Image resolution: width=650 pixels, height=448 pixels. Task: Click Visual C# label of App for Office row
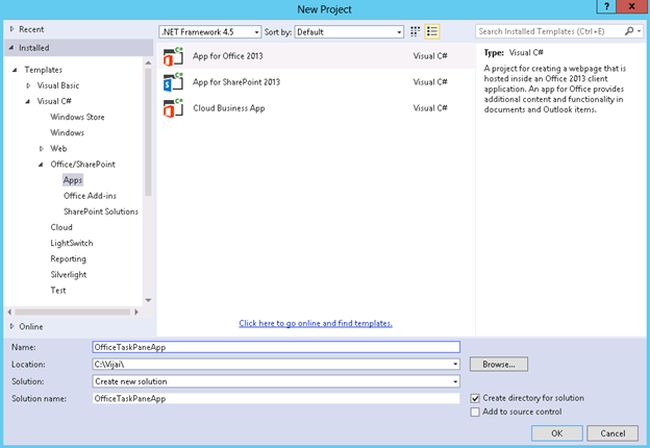(x=430, y=56)
